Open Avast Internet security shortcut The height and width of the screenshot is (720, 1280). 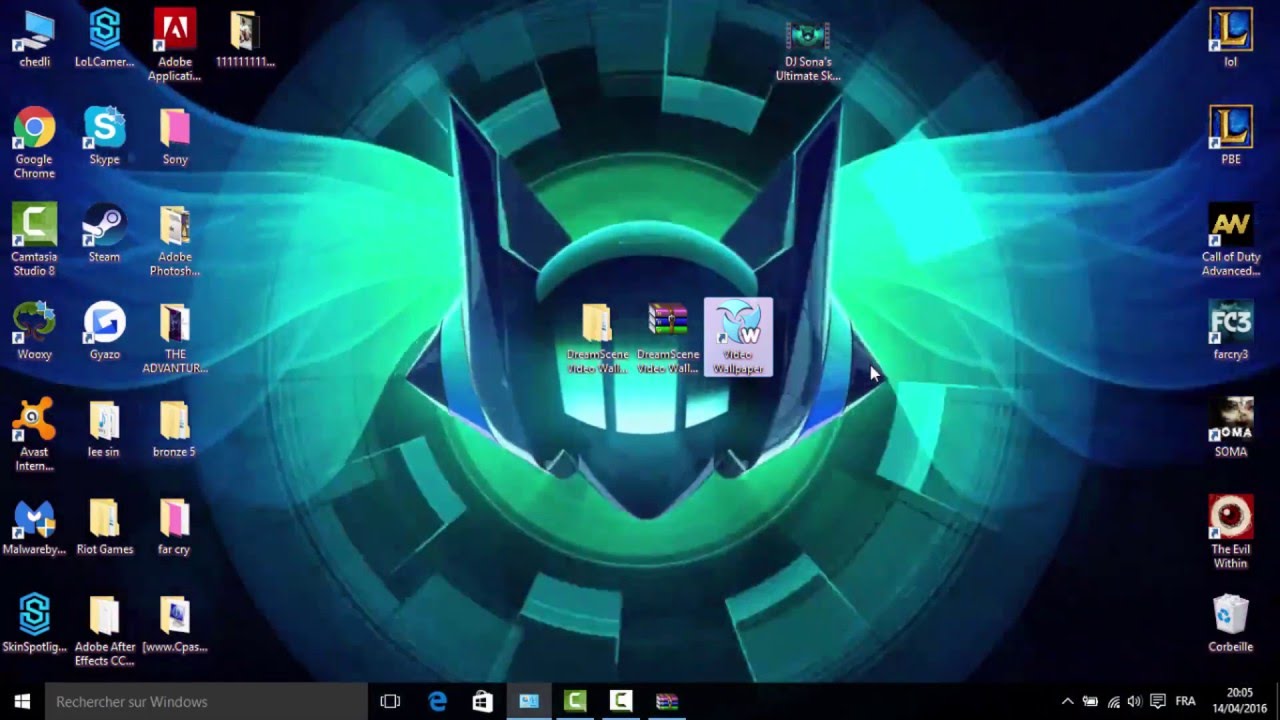point(34,436)
